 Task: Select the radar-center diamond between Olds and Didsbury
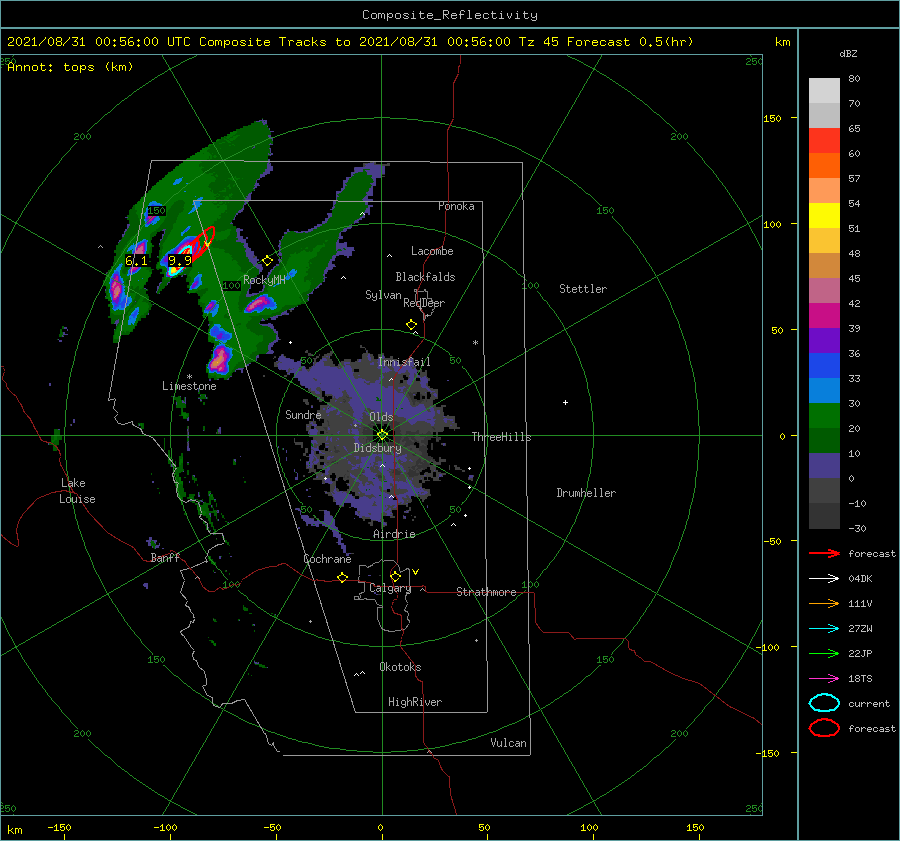coord(382,435)
